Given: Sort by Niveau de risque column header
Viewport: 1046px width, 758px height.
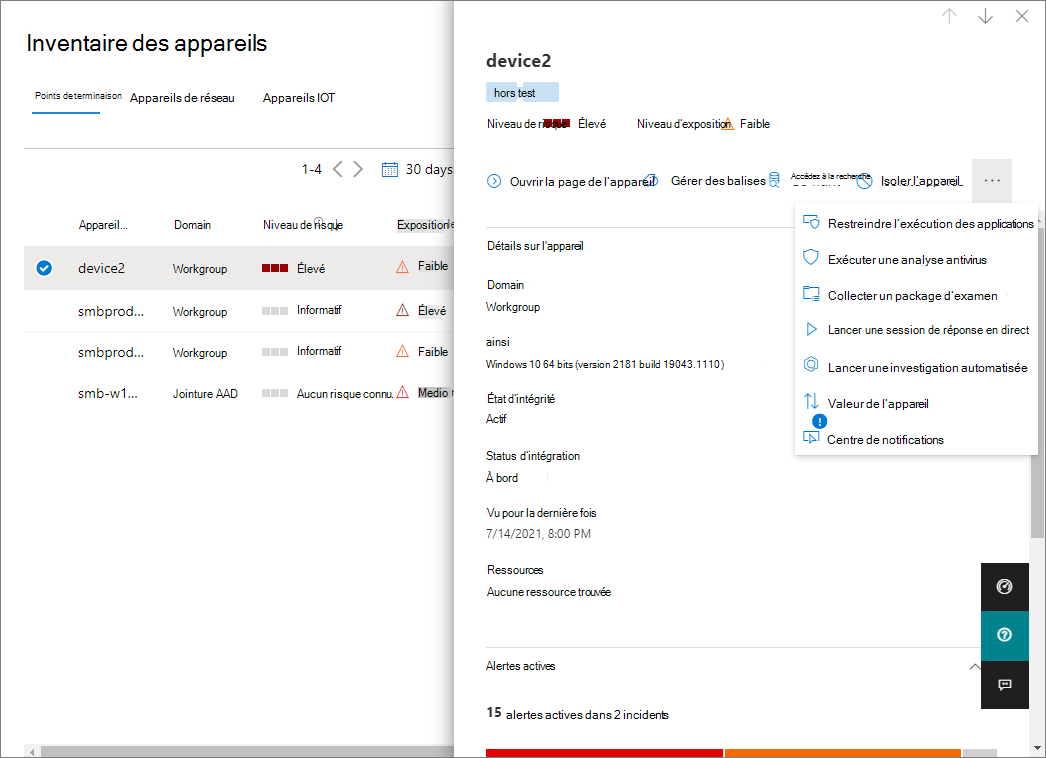Looking at the screenshot, I should [303, 225].
